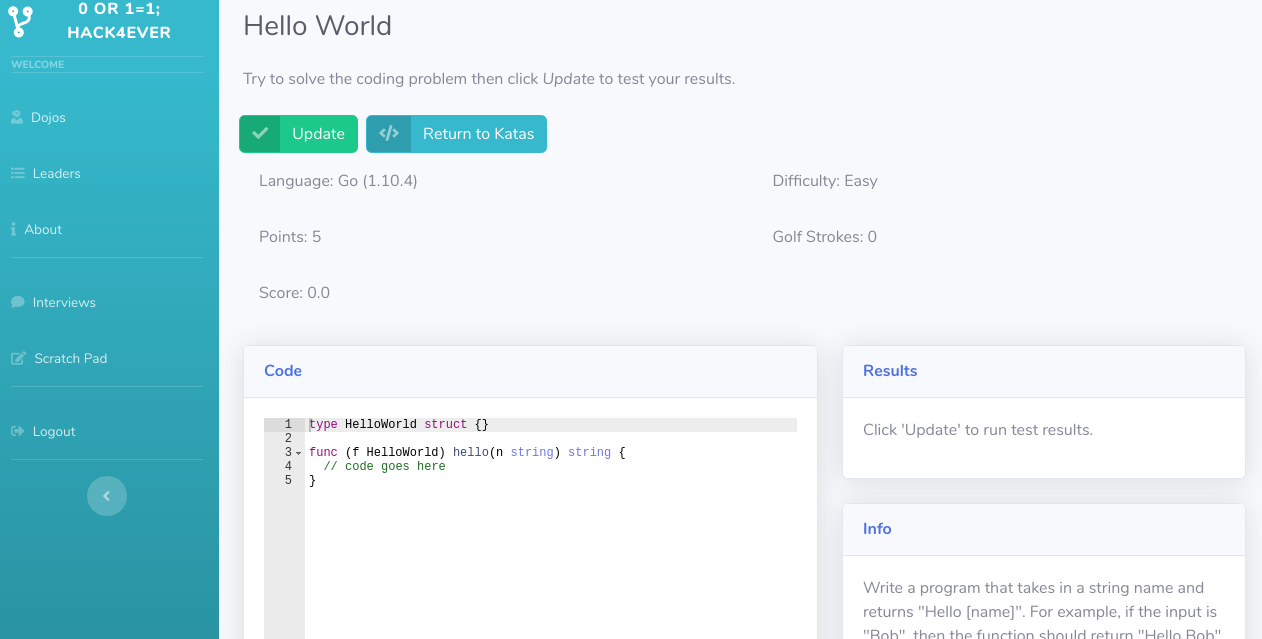Image resolution: width=1262 pixels, height=639 pixels.
Task: Click line number 2 in the editor gutter
Action: point(288,439)
